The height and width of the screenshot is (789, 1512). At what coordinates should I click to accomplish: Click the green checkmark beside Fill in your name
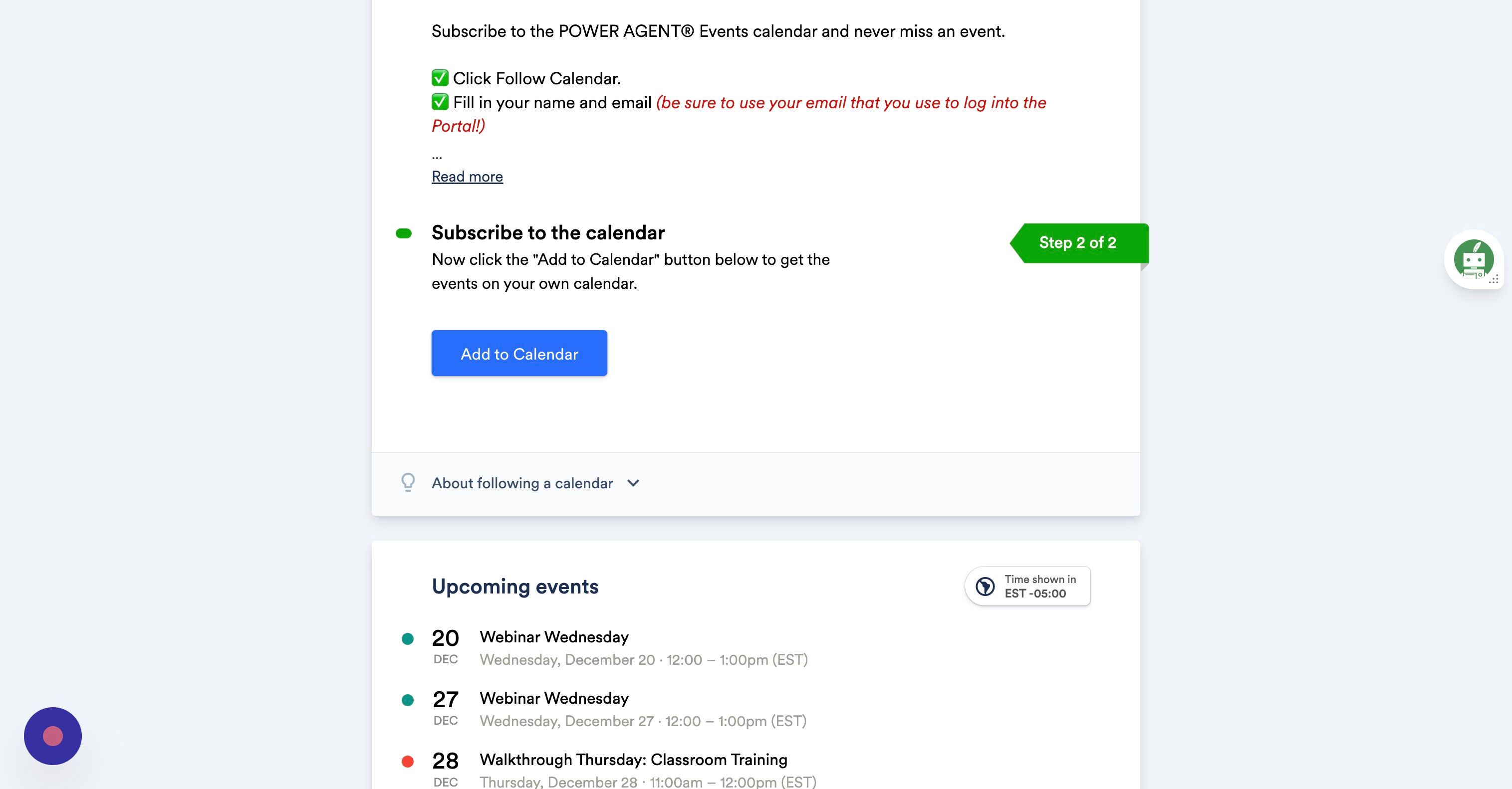(x=440, y=102)
